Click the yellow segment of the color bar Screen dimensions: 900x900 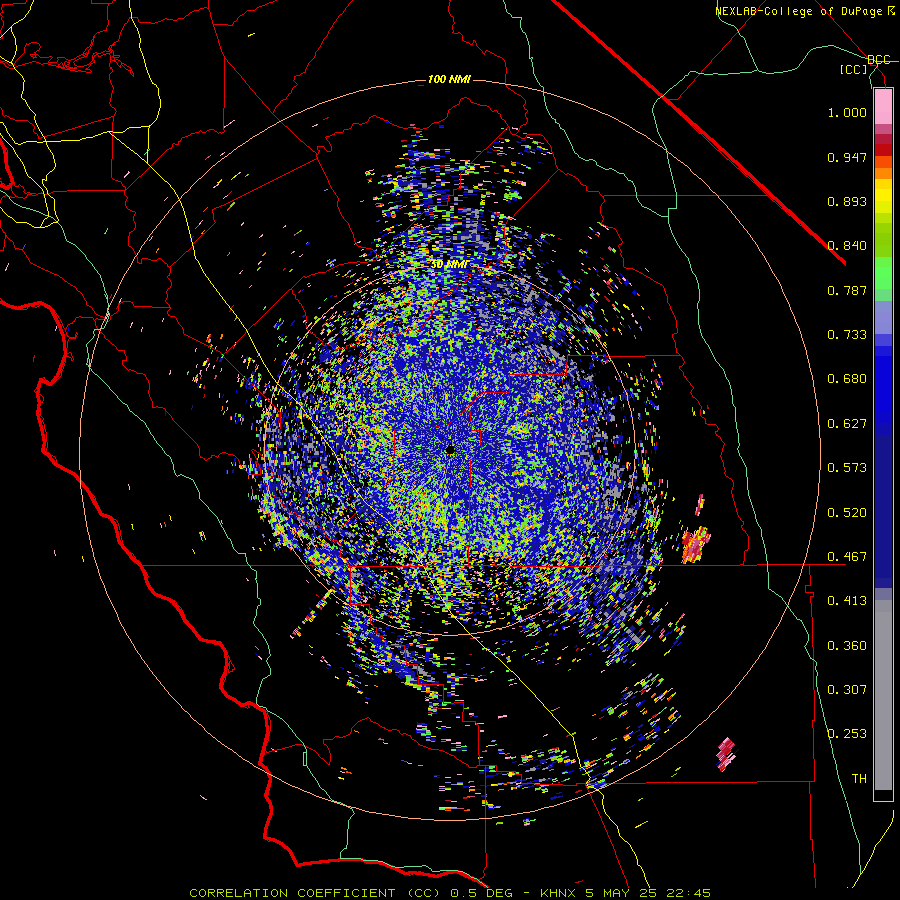click(883, 197)
